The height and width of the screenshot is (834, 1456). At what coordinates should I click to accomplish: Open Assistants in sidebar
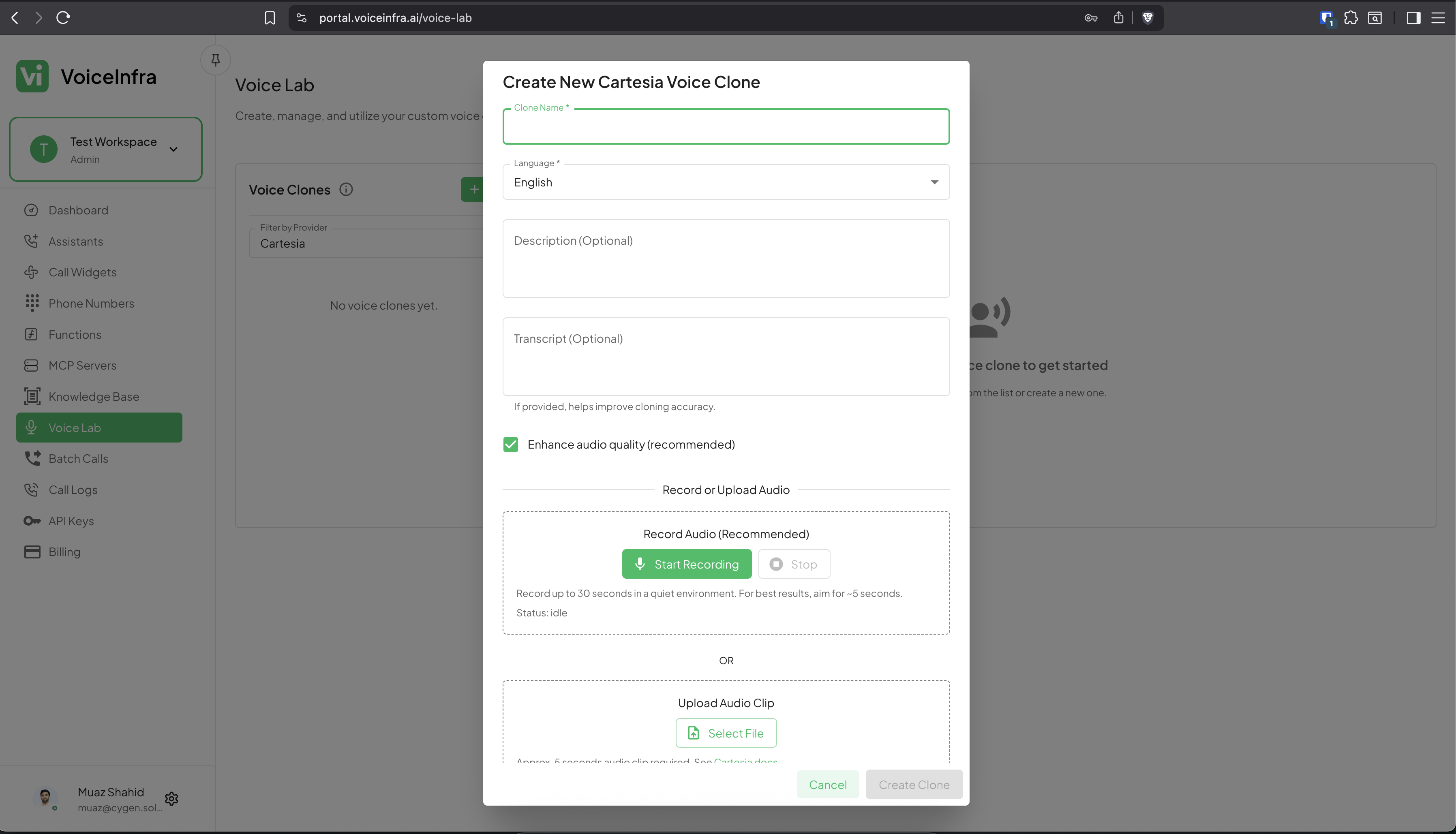99,241
